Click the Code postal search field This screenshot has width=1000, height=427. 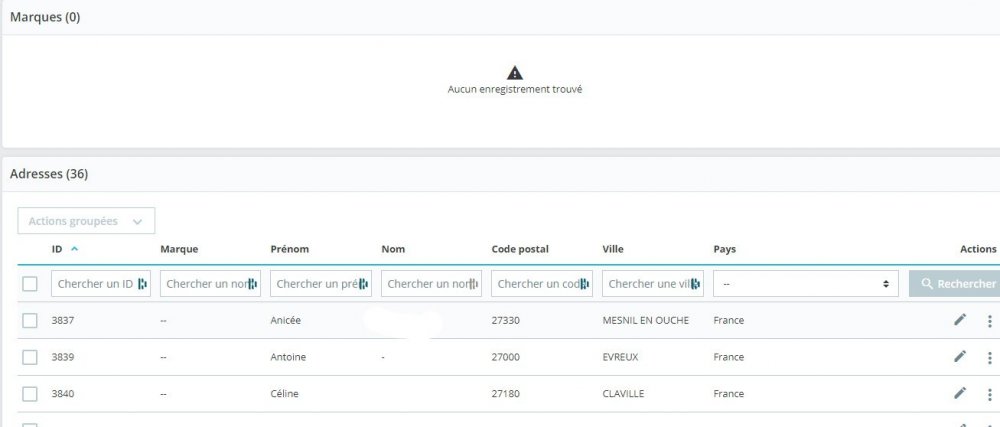pyautogui.click(x=536, y=284)
